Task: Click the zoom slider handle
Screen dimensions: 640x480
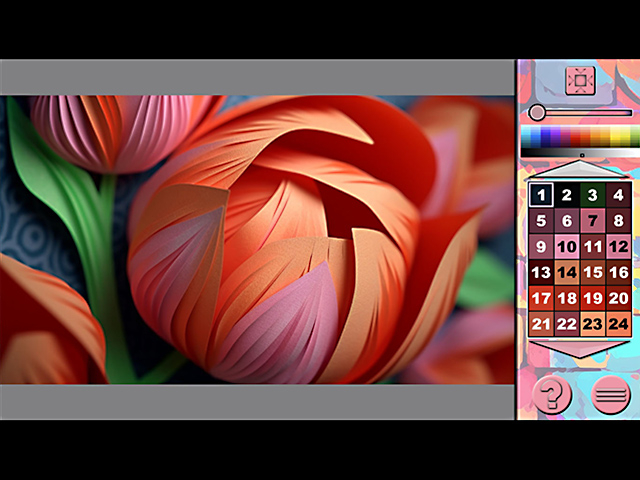Action: pyautogui.click(x=538, y=113)
